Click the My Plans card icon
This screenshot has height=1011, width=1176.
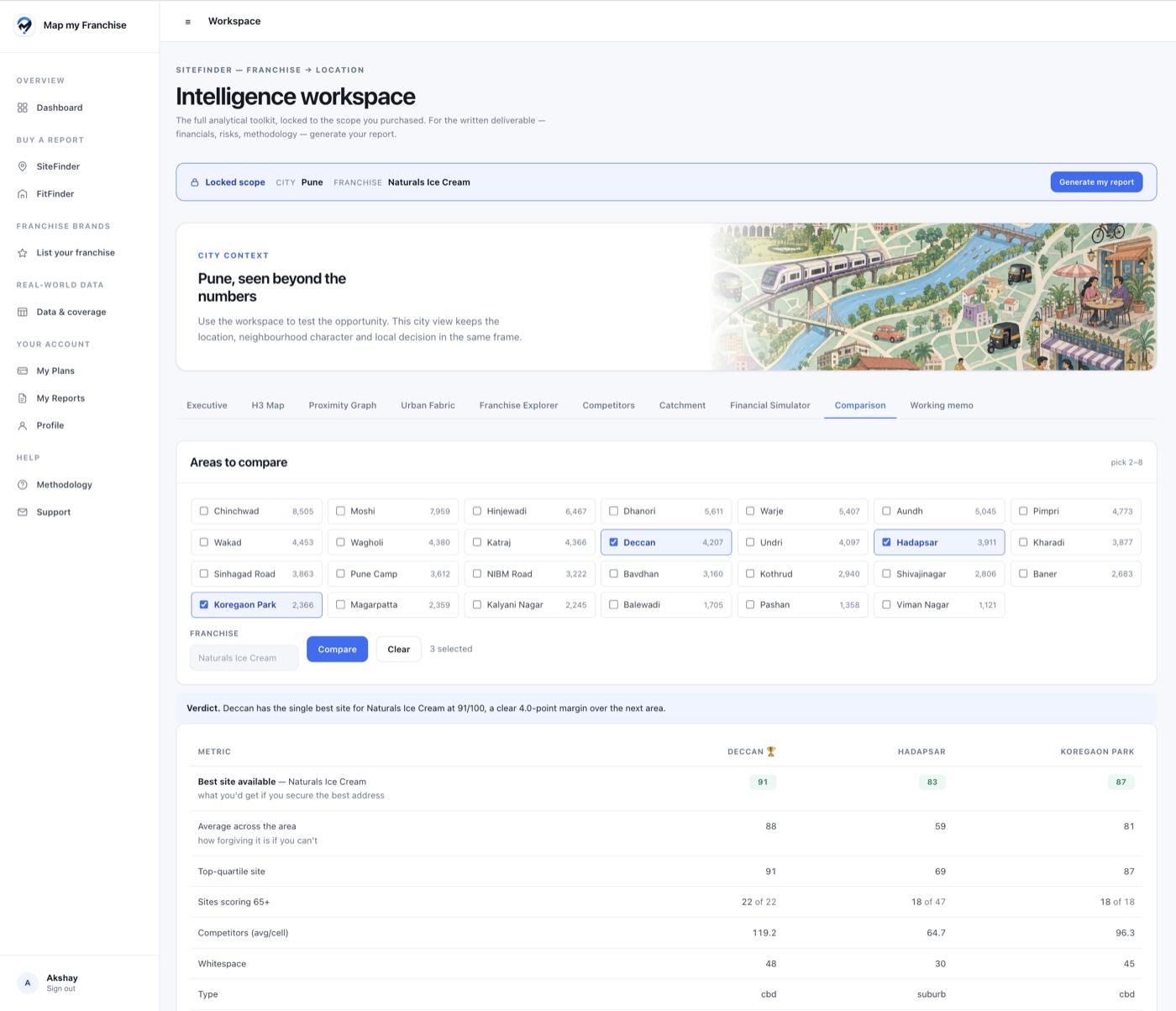point(23,371)
